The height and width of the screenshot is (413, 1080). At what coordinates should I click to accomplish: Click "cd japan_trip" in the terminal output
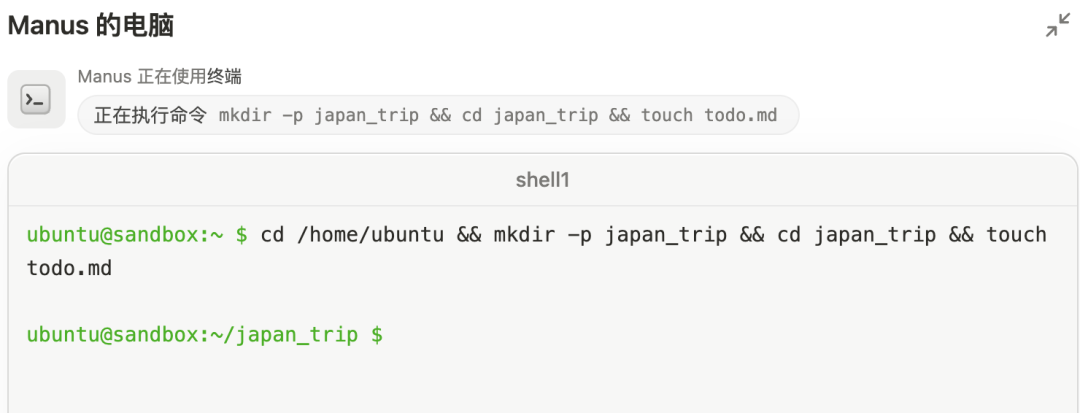point(857,235)
